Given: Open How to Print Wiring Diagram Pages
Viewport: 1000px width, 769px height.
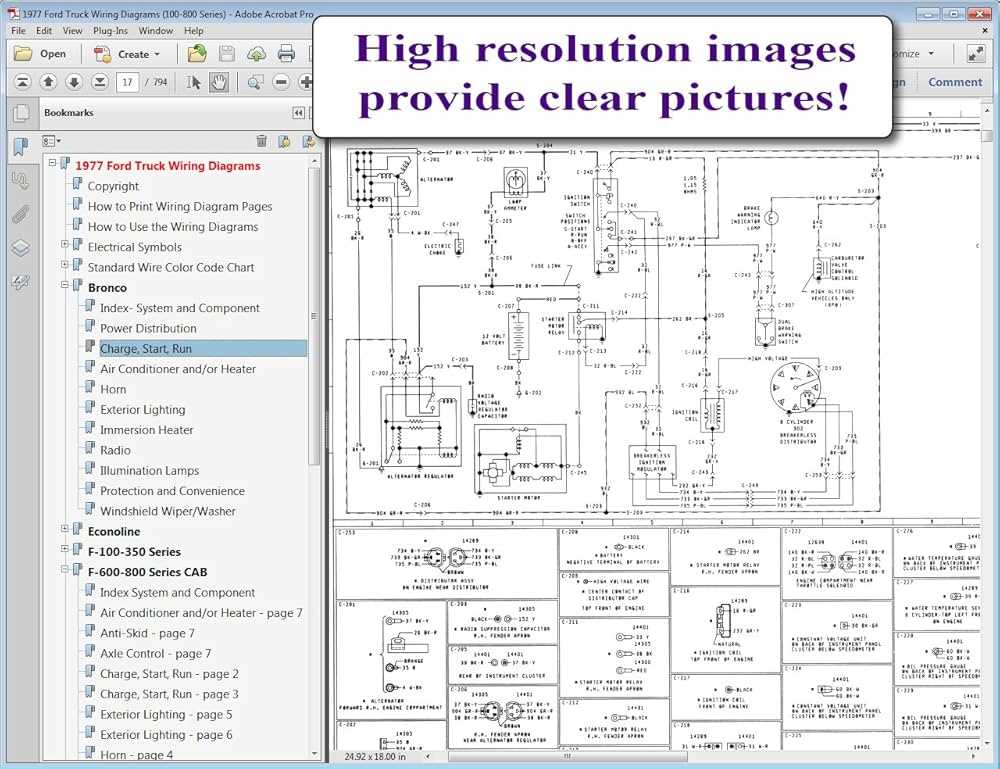Looking at the screenshot, I should [x=180, y=207].
